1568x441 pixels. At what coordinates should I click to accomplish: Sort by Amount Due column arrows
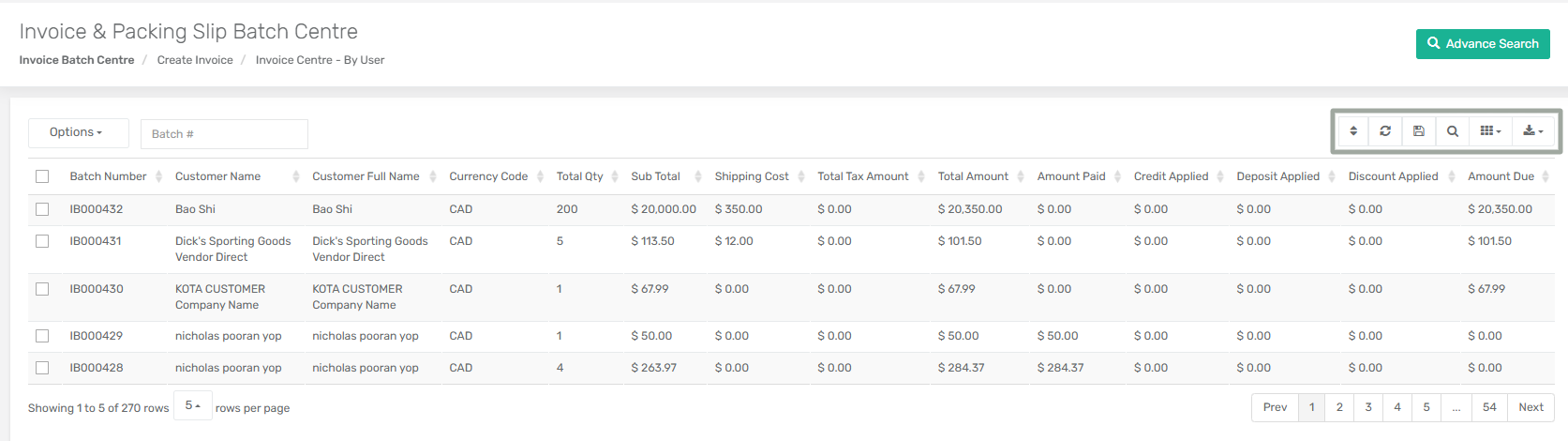click(1546, 176)
